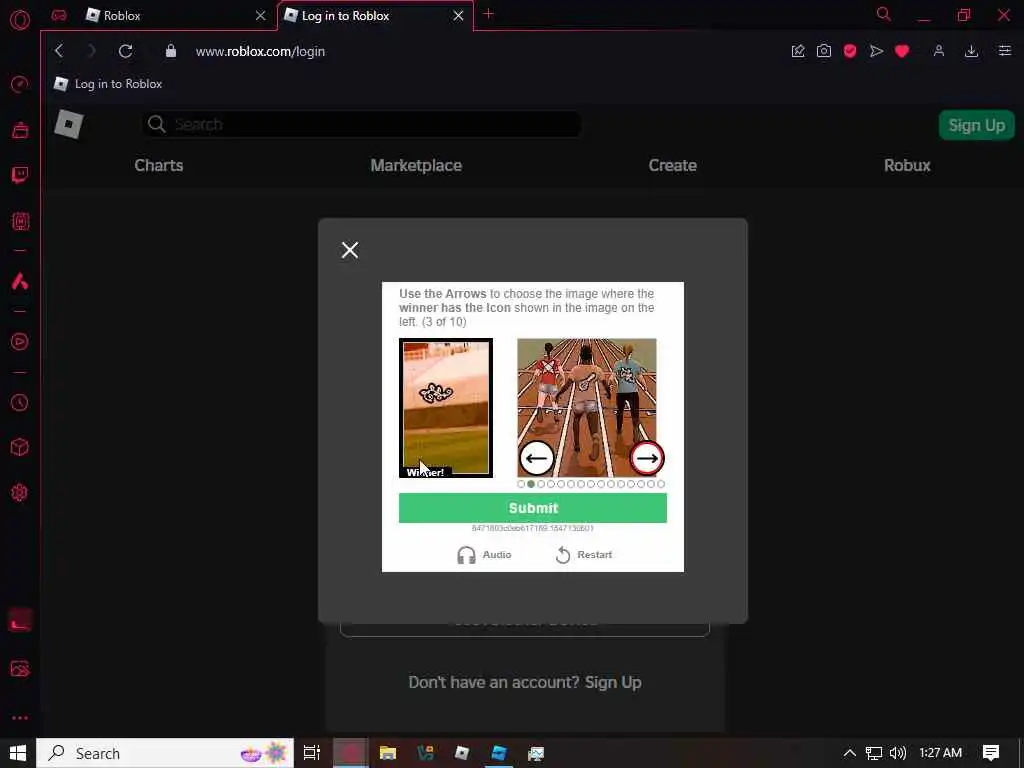Viewport: 1024px width, 768px height.
Task: Show hidden system tray icons
Action: click(x=849, y=753)
